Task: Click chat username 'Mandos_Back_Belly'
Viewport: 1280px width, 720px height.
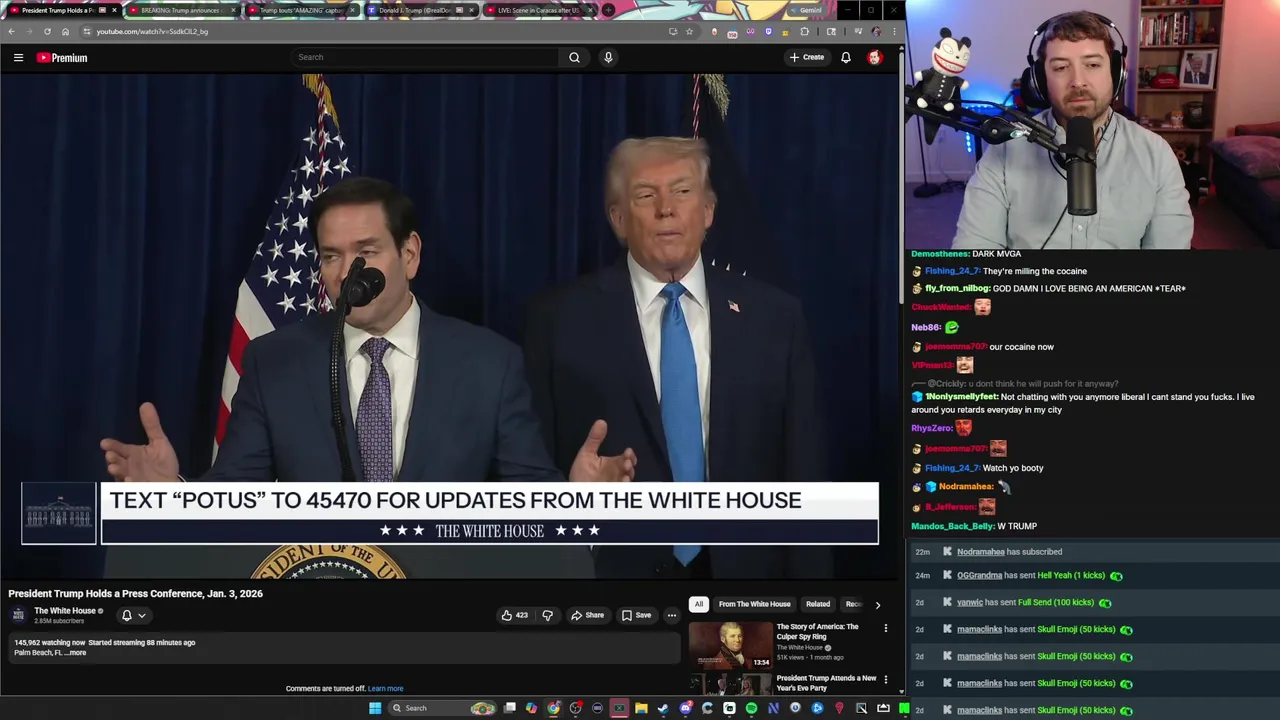Action: (952, 526)
